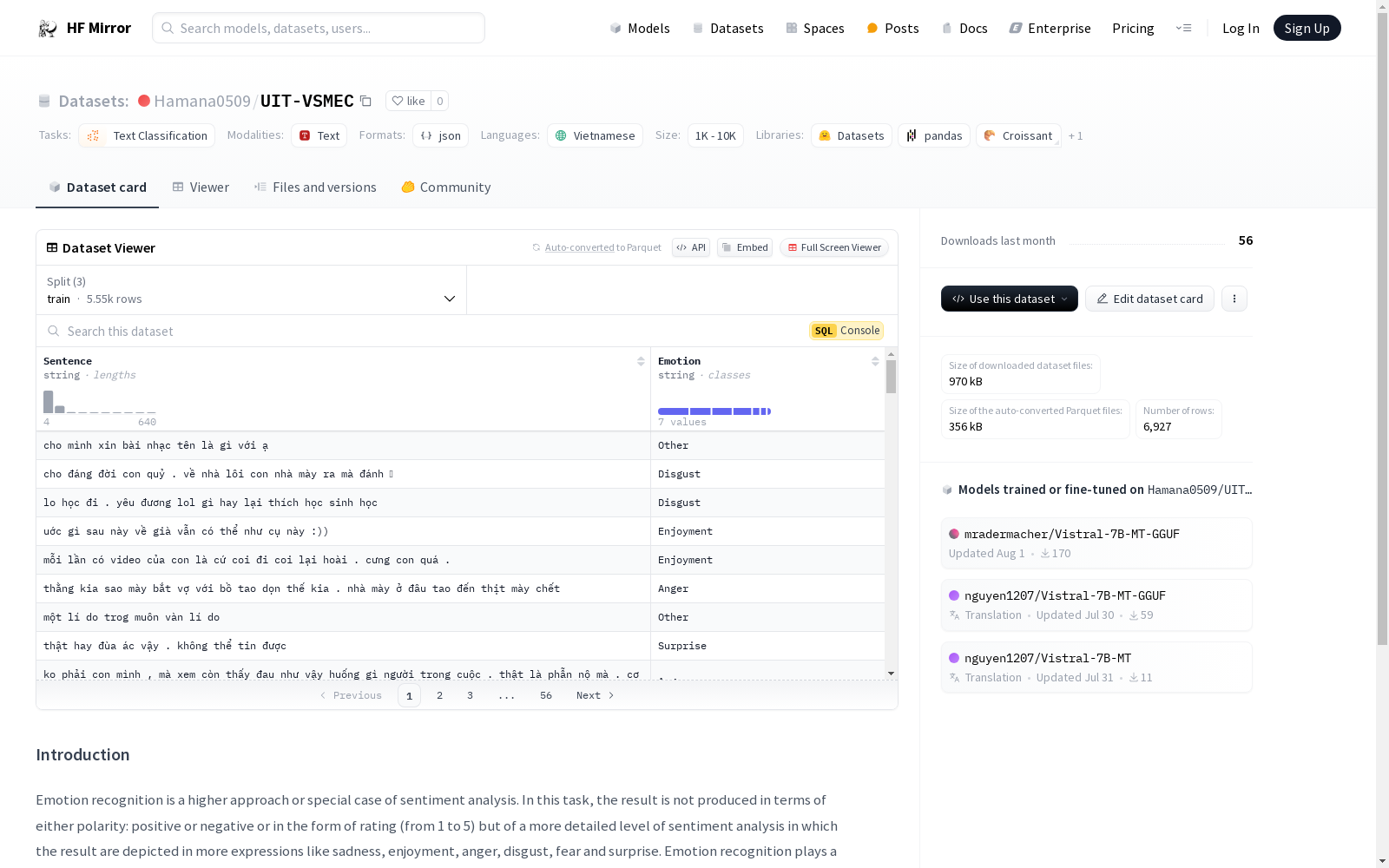Image resolution: width=1389 pixels, height=868 pixels.
Task: Switch to the Community tab
Action: [x=446, y=187]
